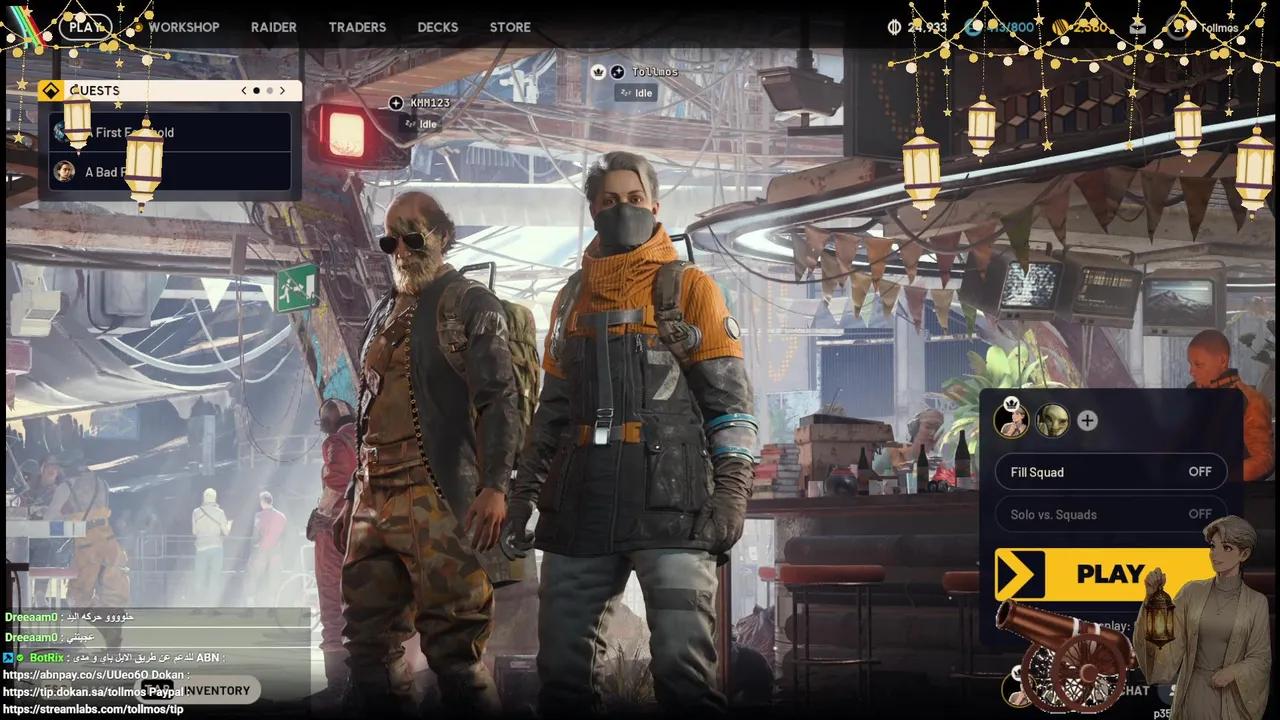Viewport: 1280px width, 720px height.
Task: Open the 'A First Foothold' quest row
Action: 170,132
